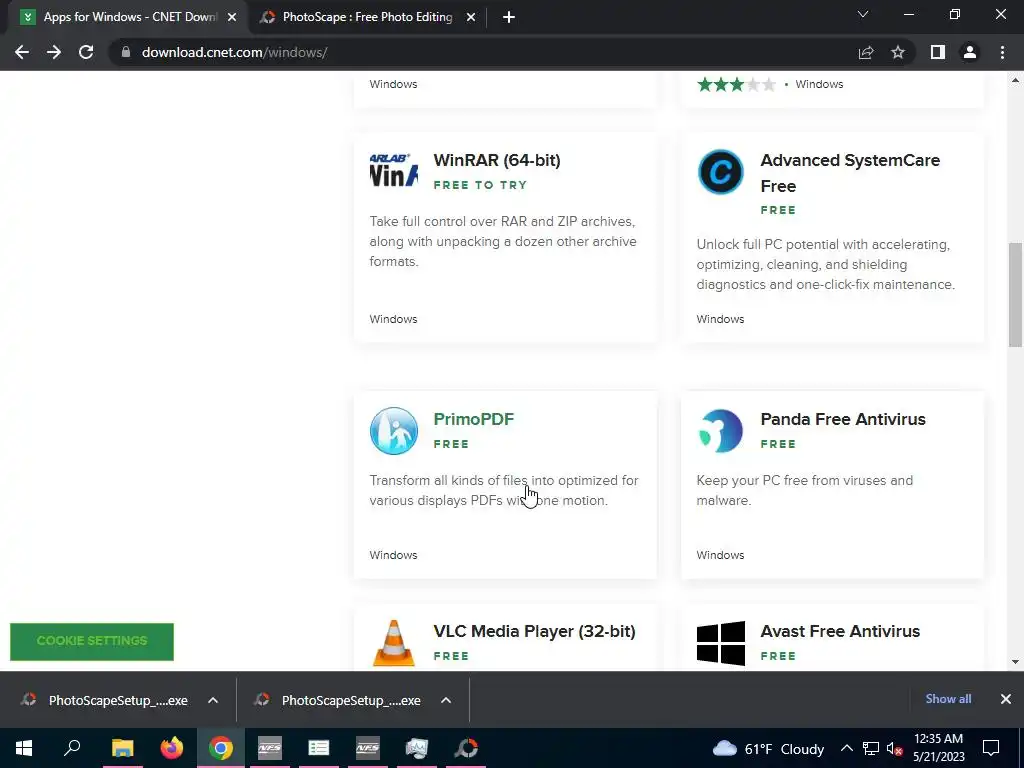Viewport: 1024px width, 768px height.
Task: Open the Chrome side panel
Action: pyautogui.click(x=938, y=52)
